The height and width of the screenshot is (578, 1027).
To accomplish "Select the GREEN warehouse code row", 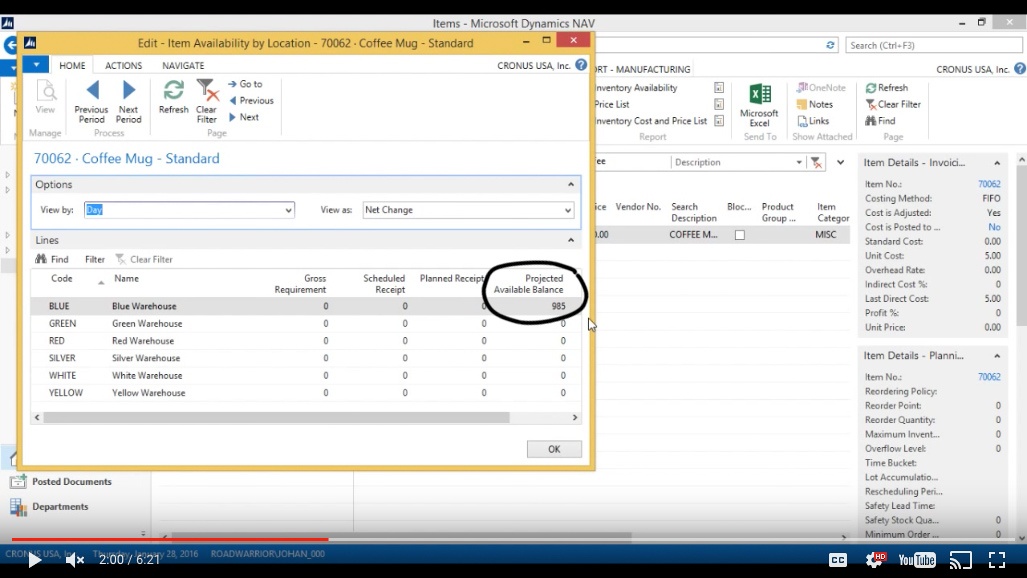I will click(62, 324).
